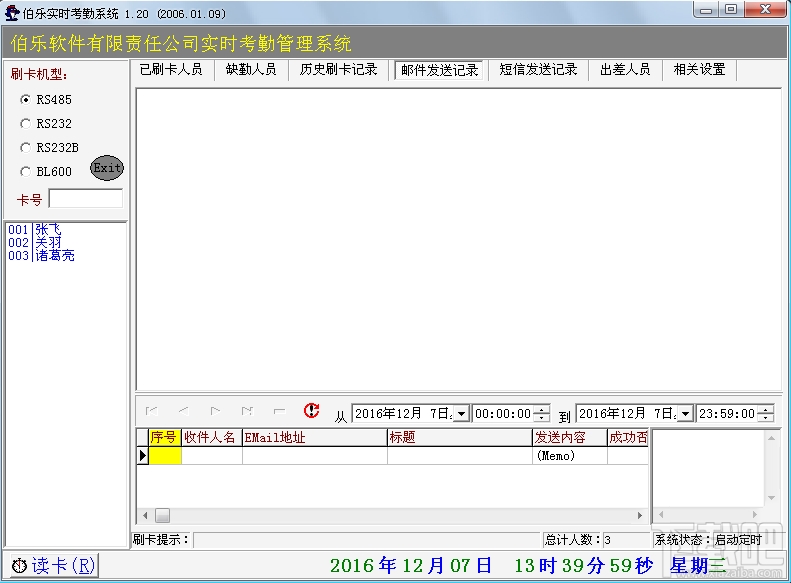Go to previous record in navigator
Viewport: 791px width, 583px height.
pyautogui.click(x=184, y=411)
